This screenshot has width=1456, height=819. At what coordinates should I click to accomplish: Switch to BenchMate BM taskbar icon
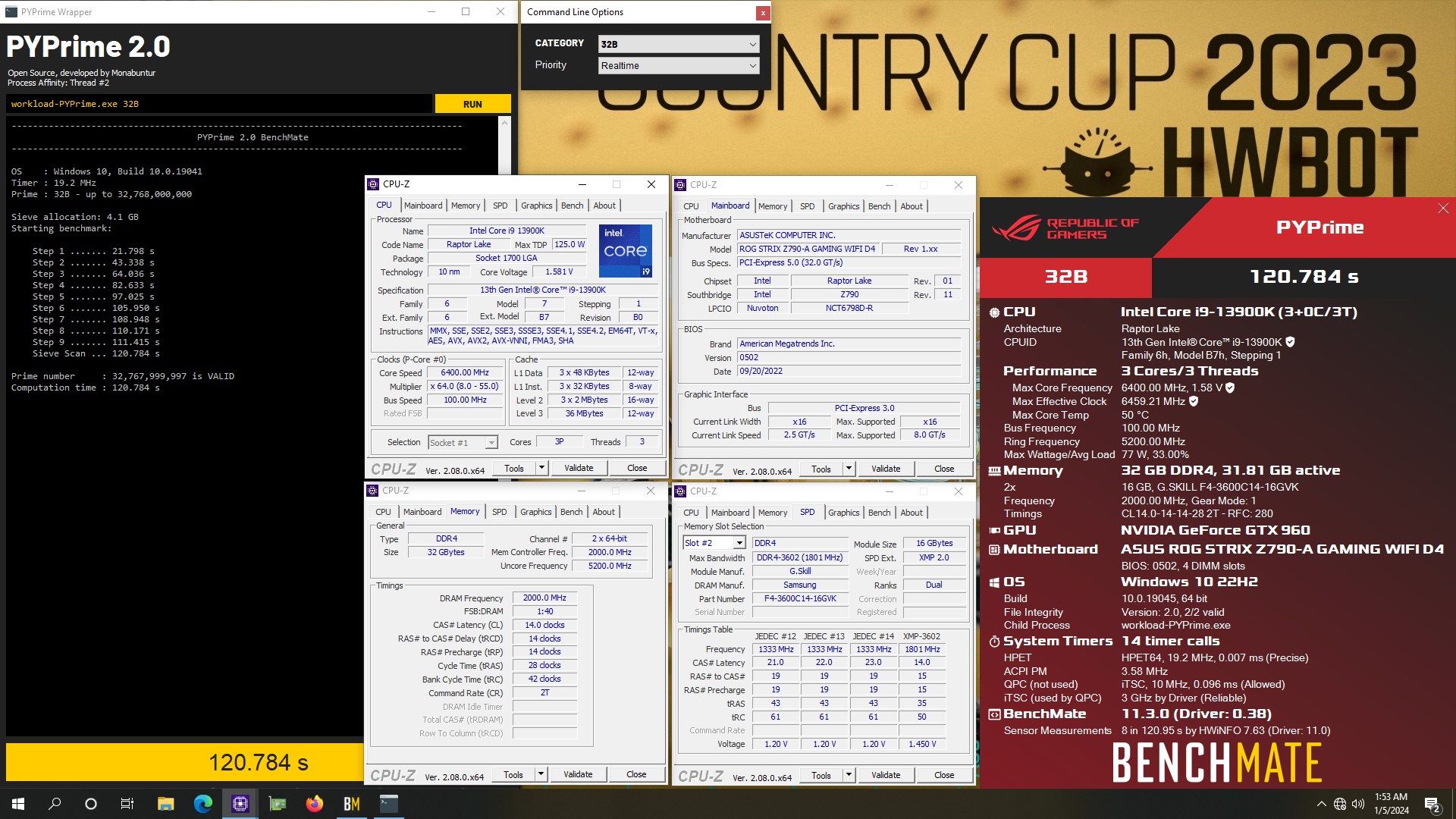tap(351, 804)
